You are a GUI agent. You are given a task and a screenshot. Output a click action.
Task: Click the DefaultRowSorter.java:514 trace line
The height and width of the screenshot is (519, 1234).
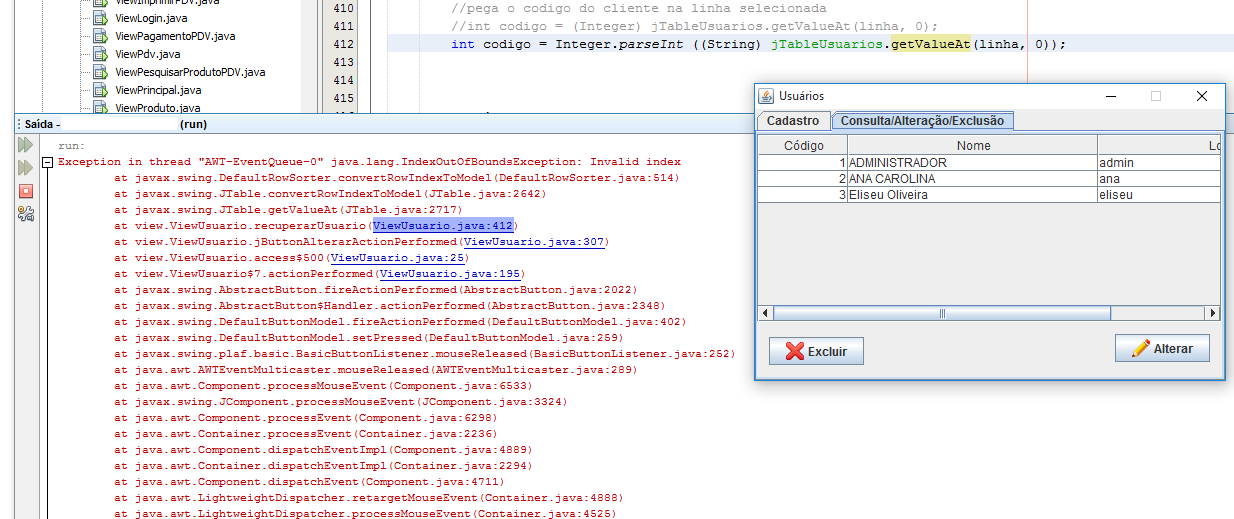[397, 178]
